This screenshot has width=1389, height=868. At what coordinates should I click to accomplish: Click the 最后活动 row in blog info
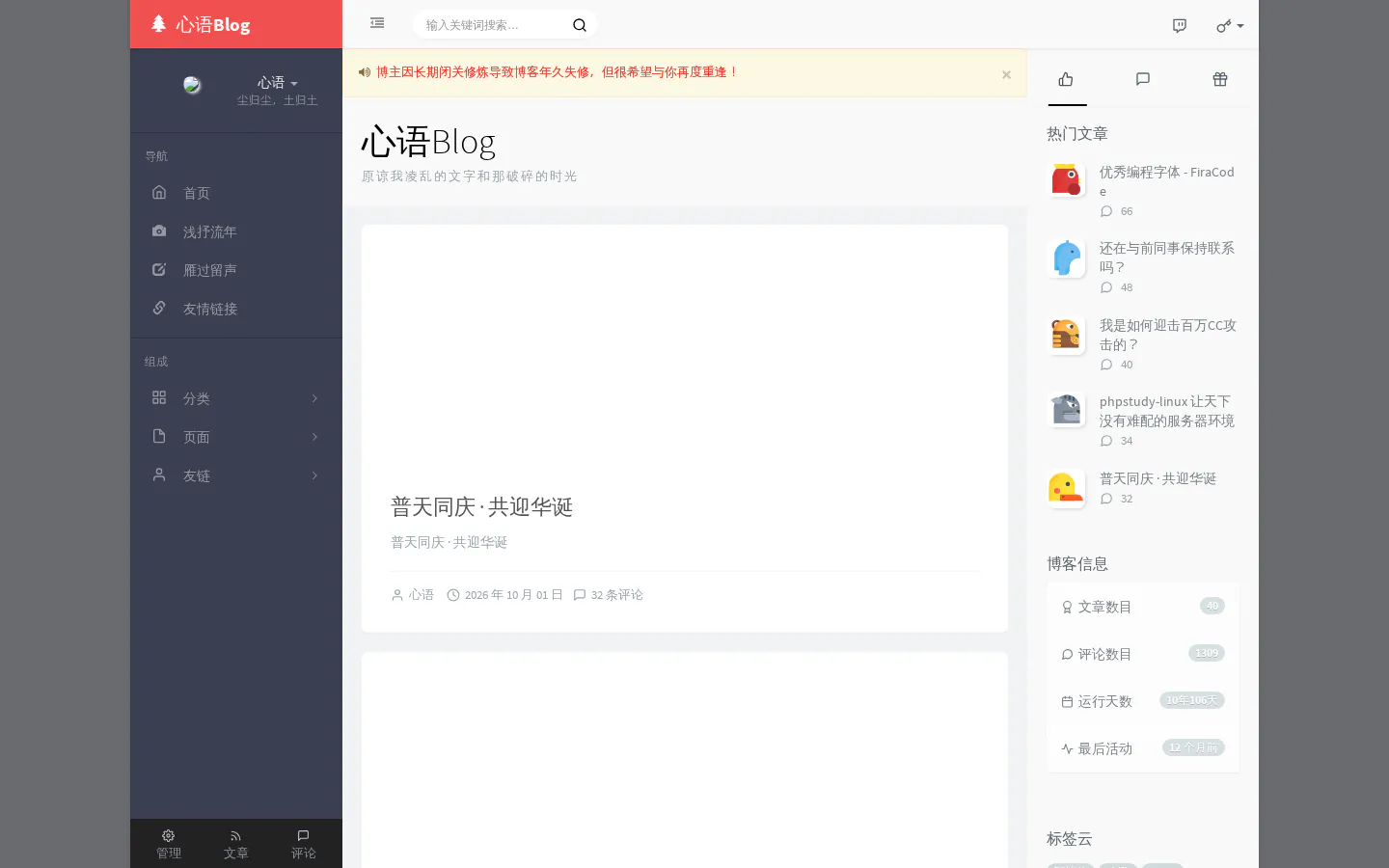click(1143, 748)
